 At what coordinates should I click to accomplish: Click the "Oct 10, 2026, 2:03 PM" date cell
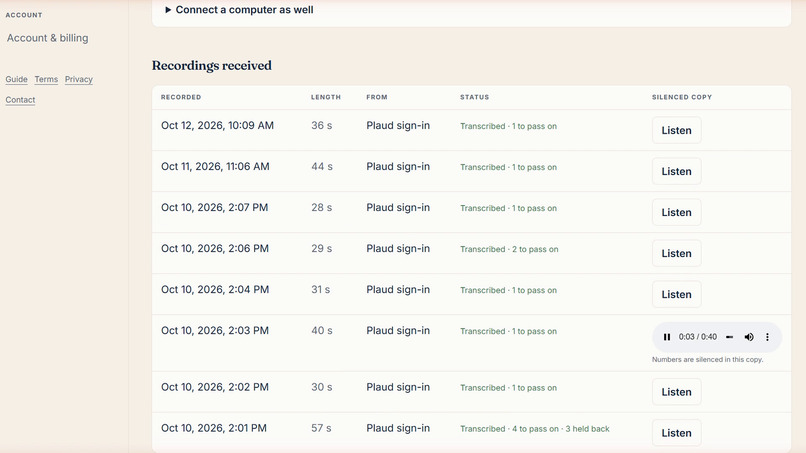pos(215,331)
